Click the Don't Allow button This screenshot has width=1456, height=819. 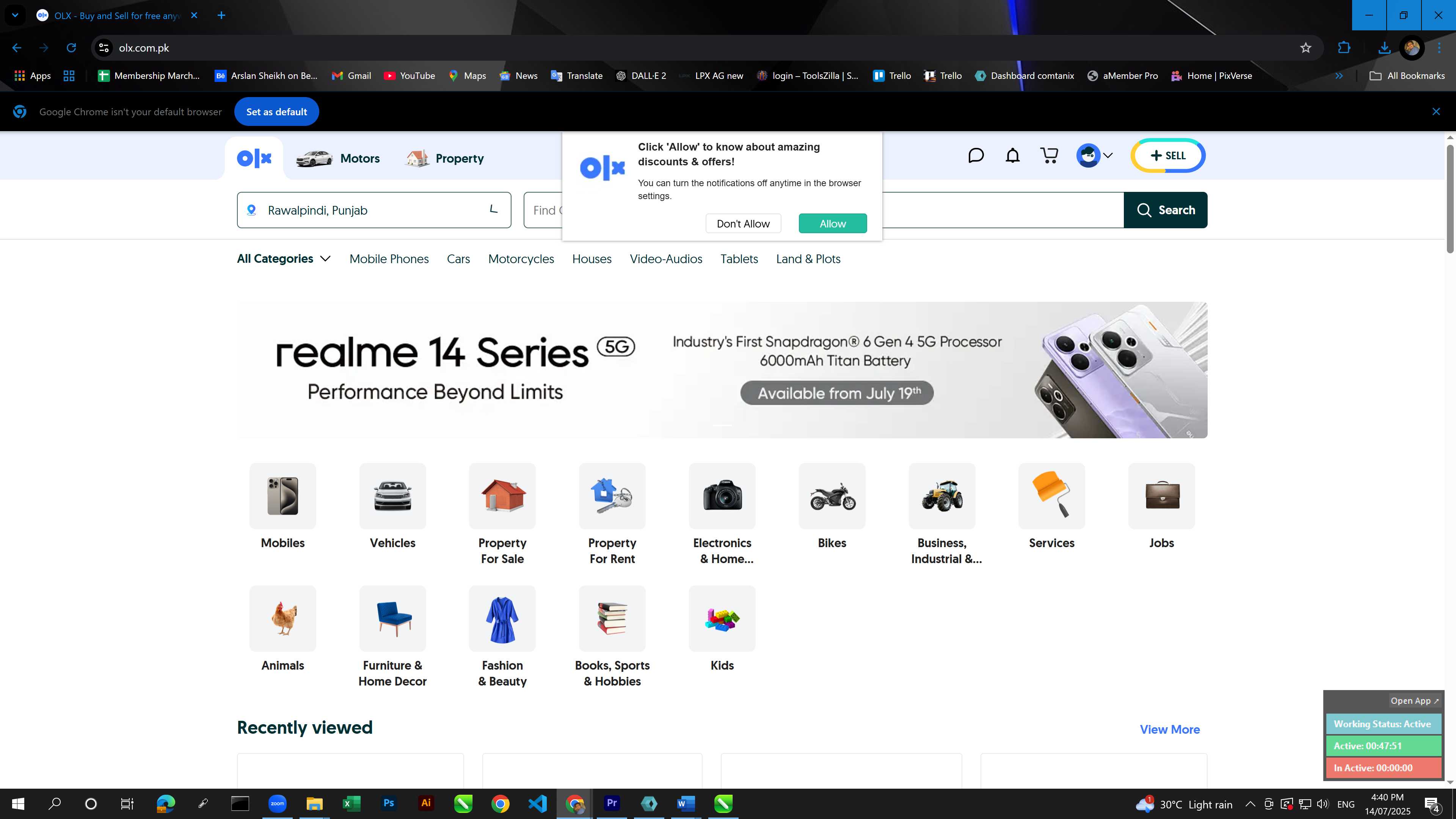coord(743,223)
